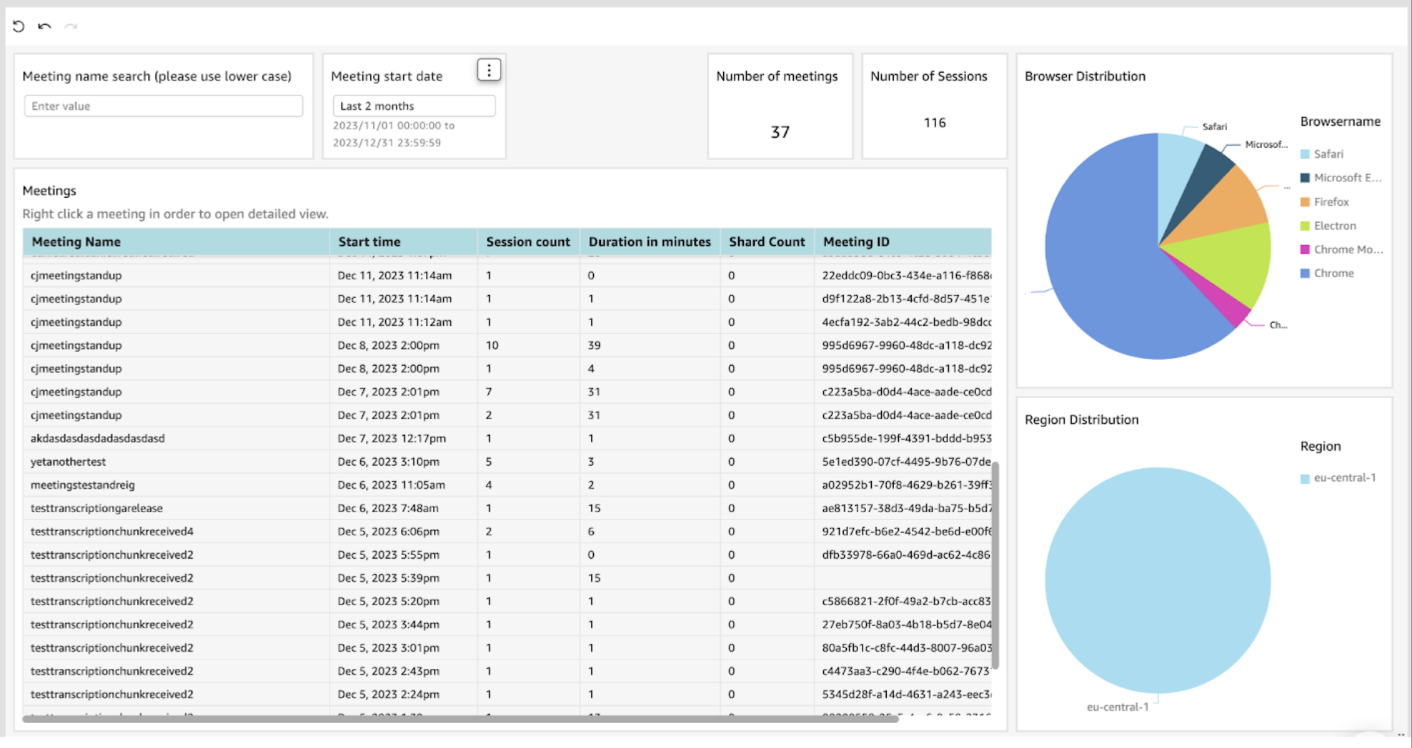
Task: Sort by the Meeting Name column header
Action: (x=76, y=241)
